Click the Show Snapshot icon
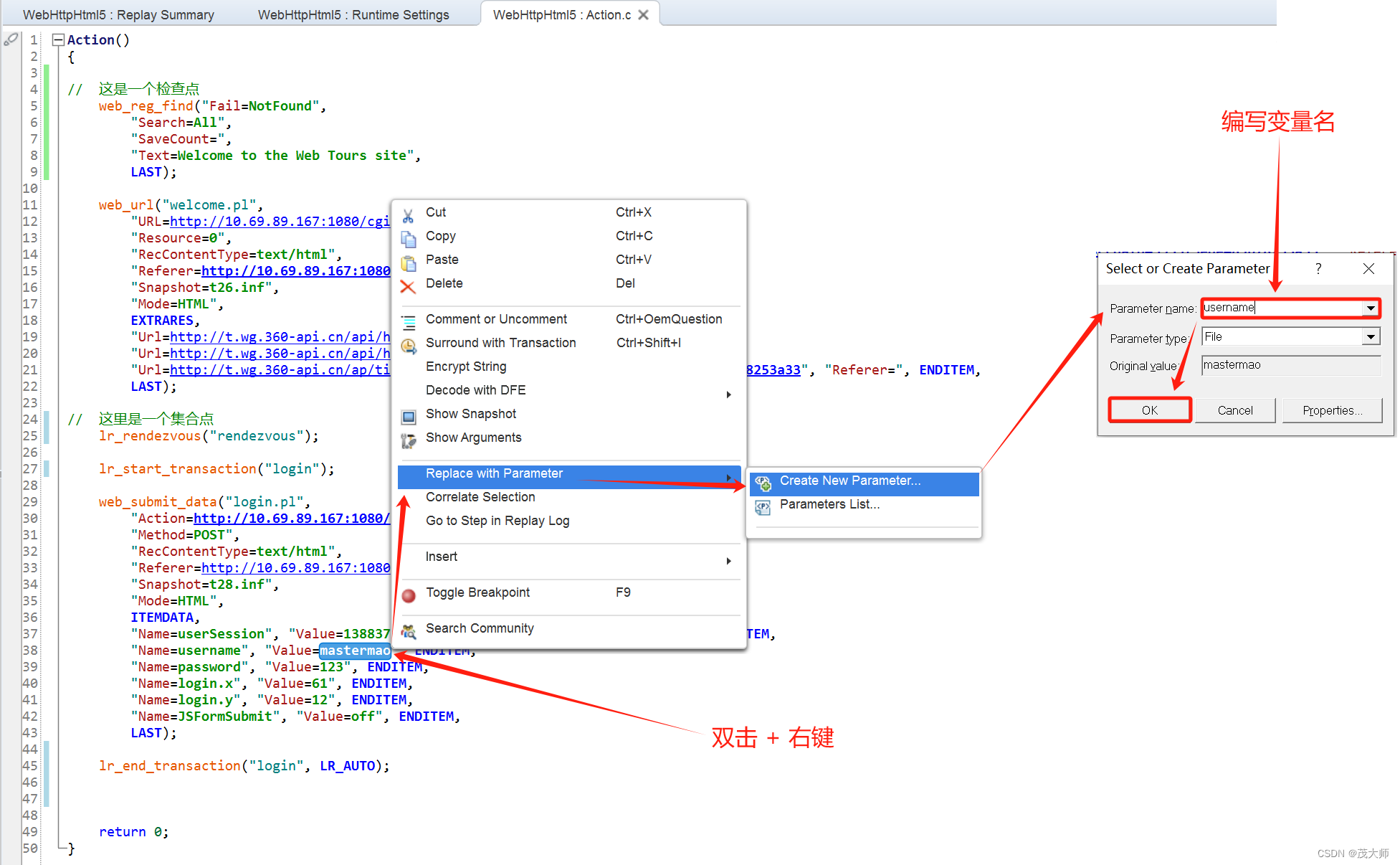Image resolution: width=1400 pixels, height=865 pixels. (409, 415)
